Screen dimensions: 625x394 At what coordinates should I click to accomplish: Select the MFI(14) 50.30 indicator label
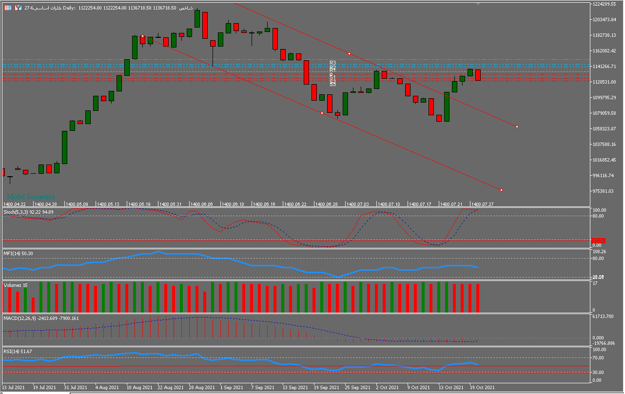pyautogui.click(x=18, y=254)
